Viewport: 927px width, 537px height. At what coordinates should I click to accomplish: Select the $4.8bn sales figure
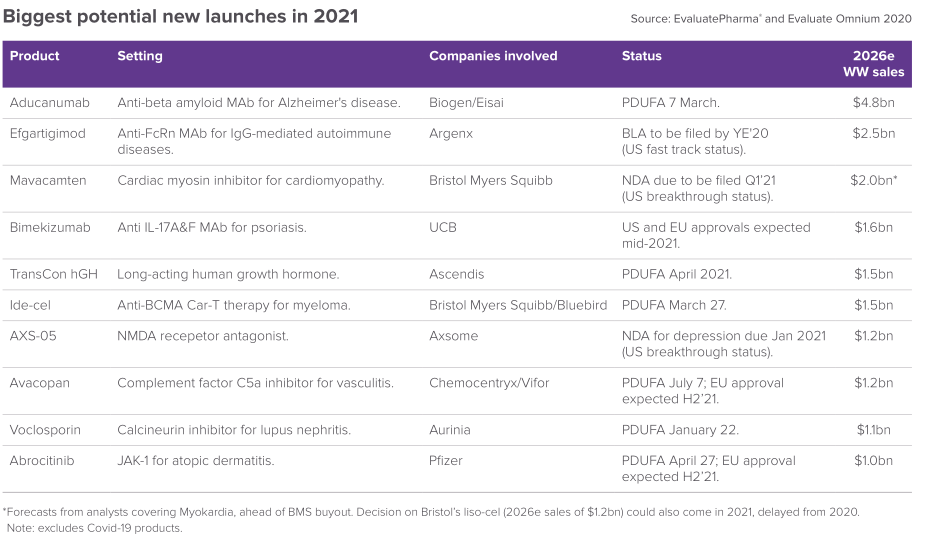pyautogui.click(x=873, y=102)
